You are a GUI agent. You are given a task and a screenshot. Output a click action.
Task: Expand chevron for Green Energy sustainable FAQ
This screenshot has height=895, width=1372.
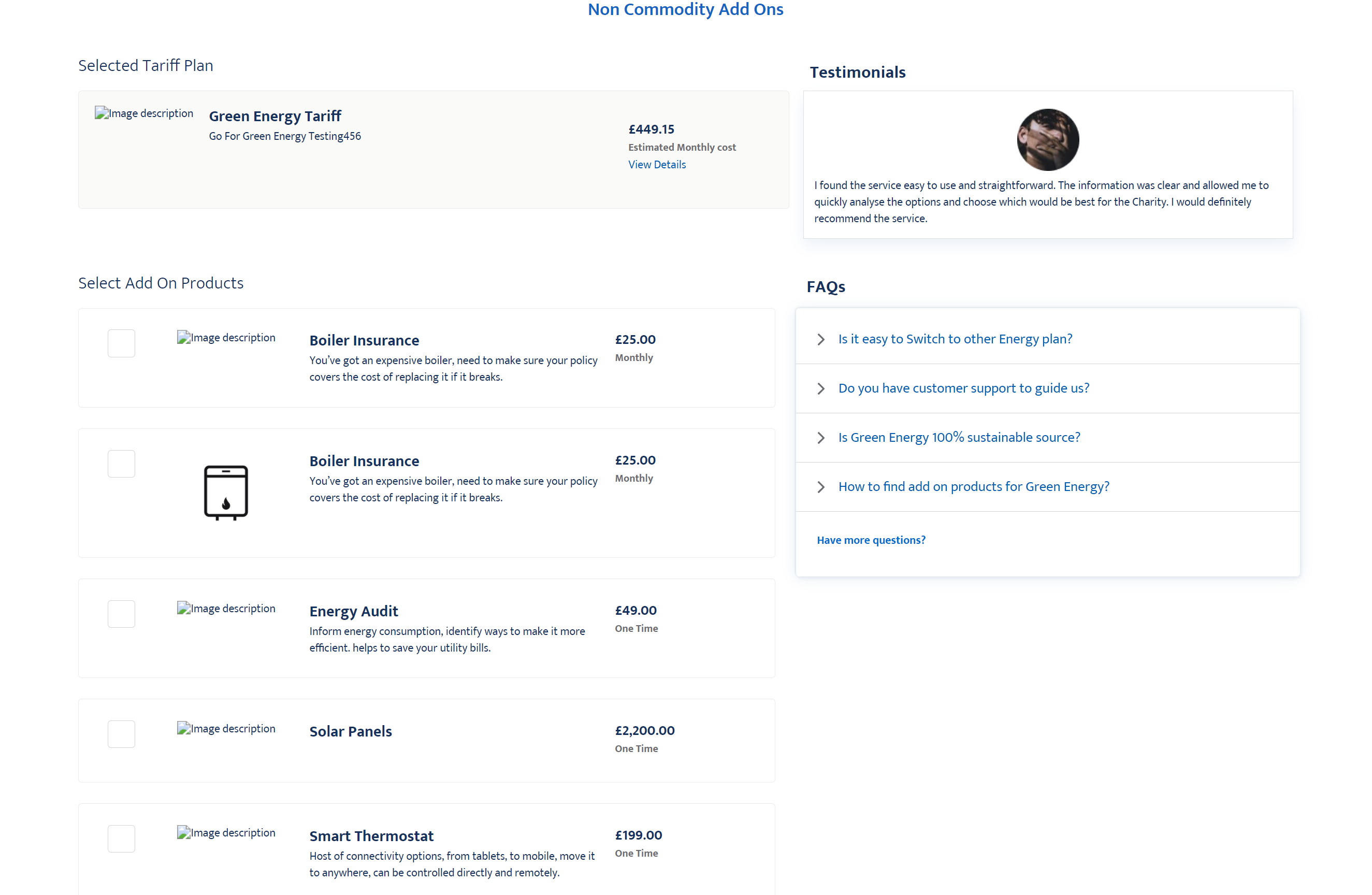(x=821, y=438)
